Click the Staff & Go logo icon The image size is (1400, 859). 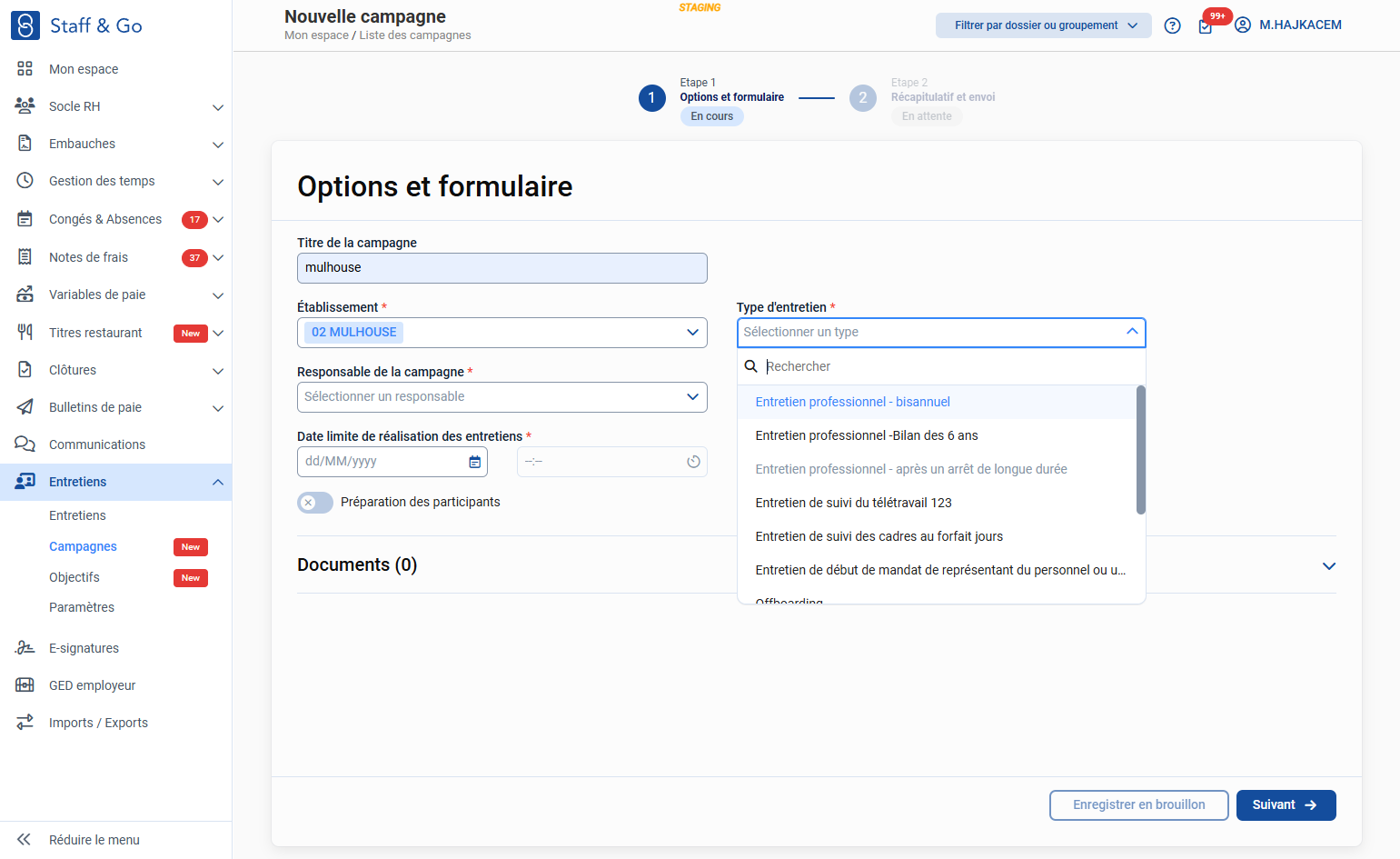pos(25,25)
